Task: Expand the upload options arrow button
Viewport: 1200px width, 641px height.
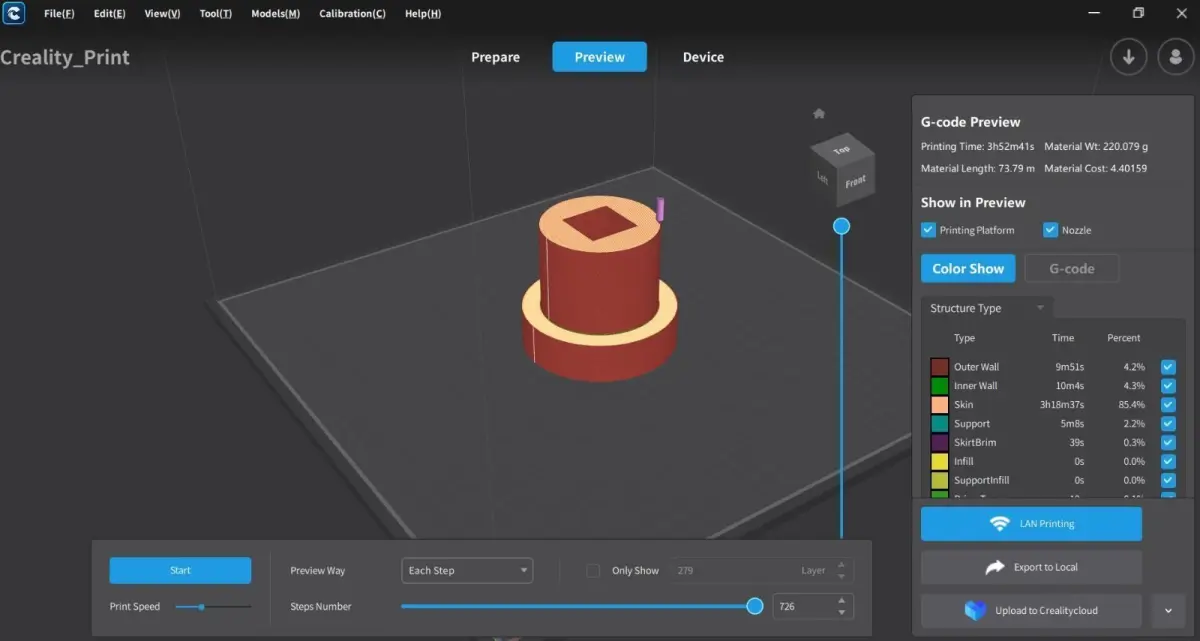Action: [1168, 610]
